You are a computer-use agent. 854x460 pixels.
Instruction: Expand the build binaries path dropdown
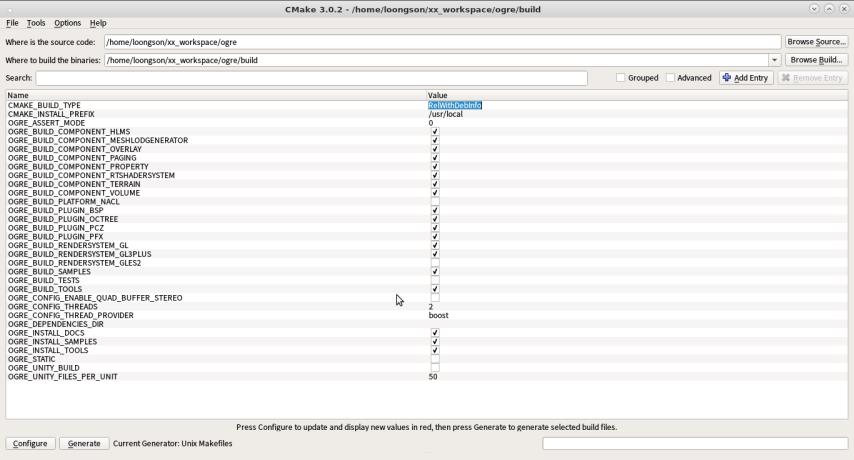click(774, 60)
